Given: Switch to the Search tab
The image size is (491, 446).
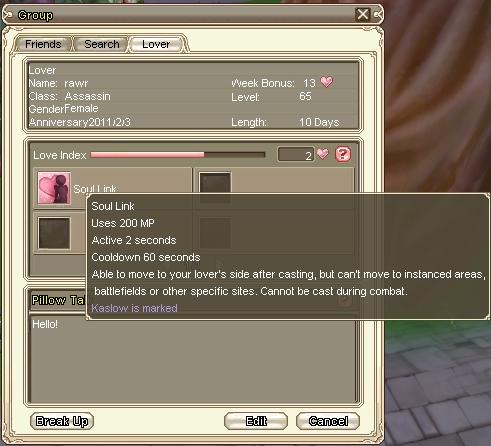Looking at the screenshot, I should click(102, 44).
